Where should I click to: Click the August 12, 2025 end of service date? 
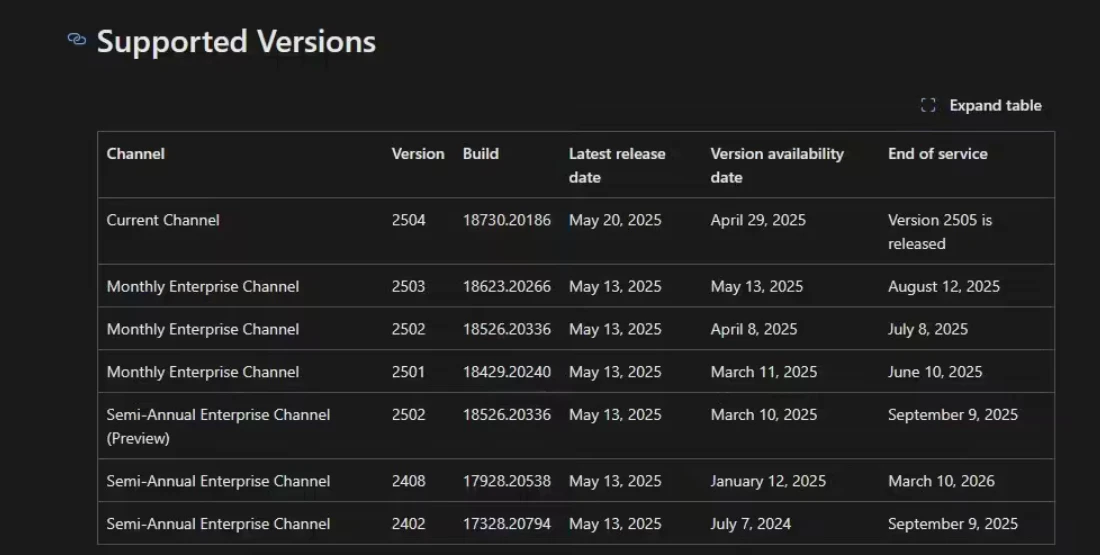[943, 286]
